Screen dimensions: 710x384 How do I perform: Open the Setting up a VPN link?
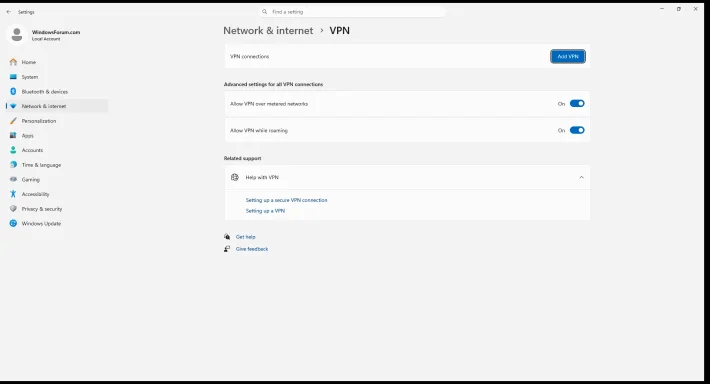(265, 211)
